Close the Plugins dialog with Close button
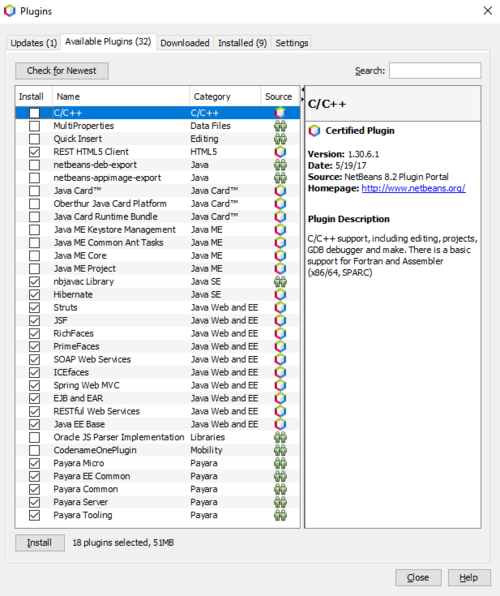Viewport: 500px width, 596px height. 418,577
